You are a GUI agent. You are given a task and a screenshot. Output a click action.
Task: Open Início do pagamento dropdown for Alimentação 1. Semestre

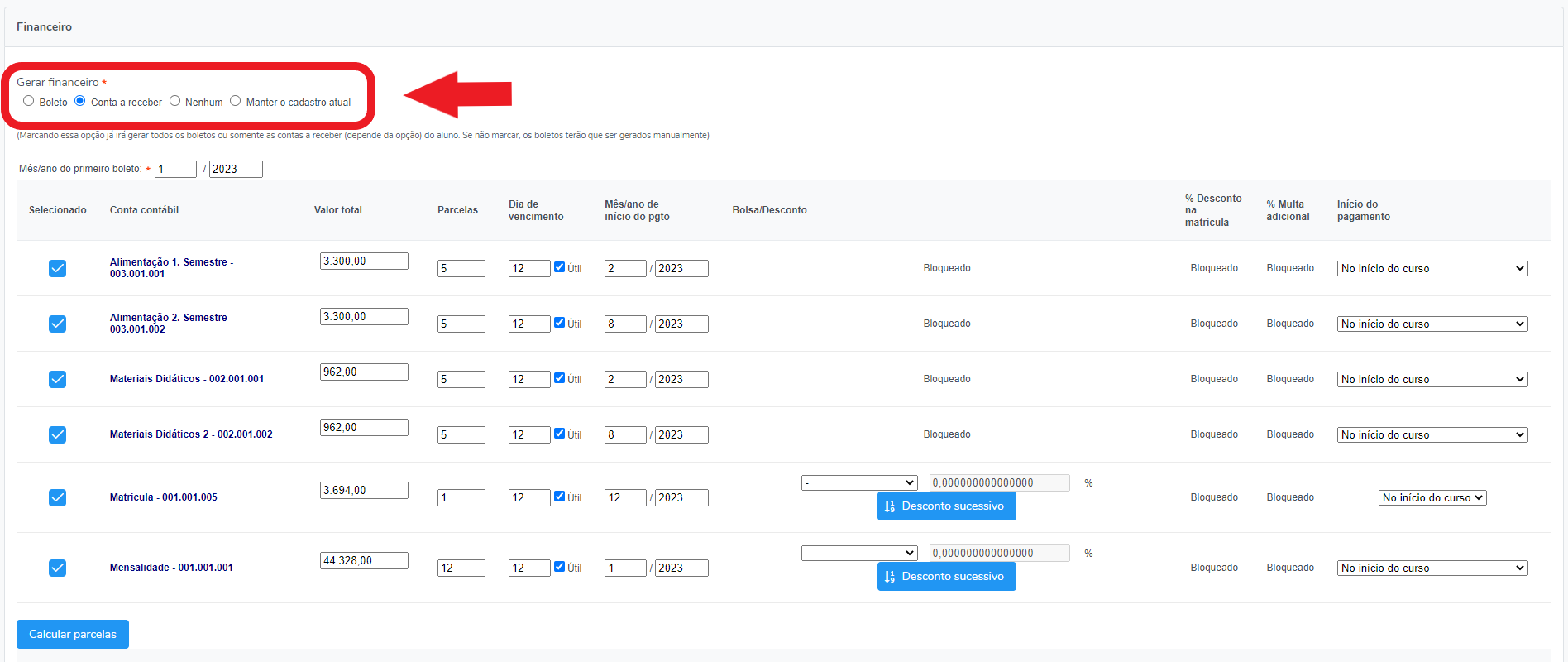click(x=1432, y=268)
